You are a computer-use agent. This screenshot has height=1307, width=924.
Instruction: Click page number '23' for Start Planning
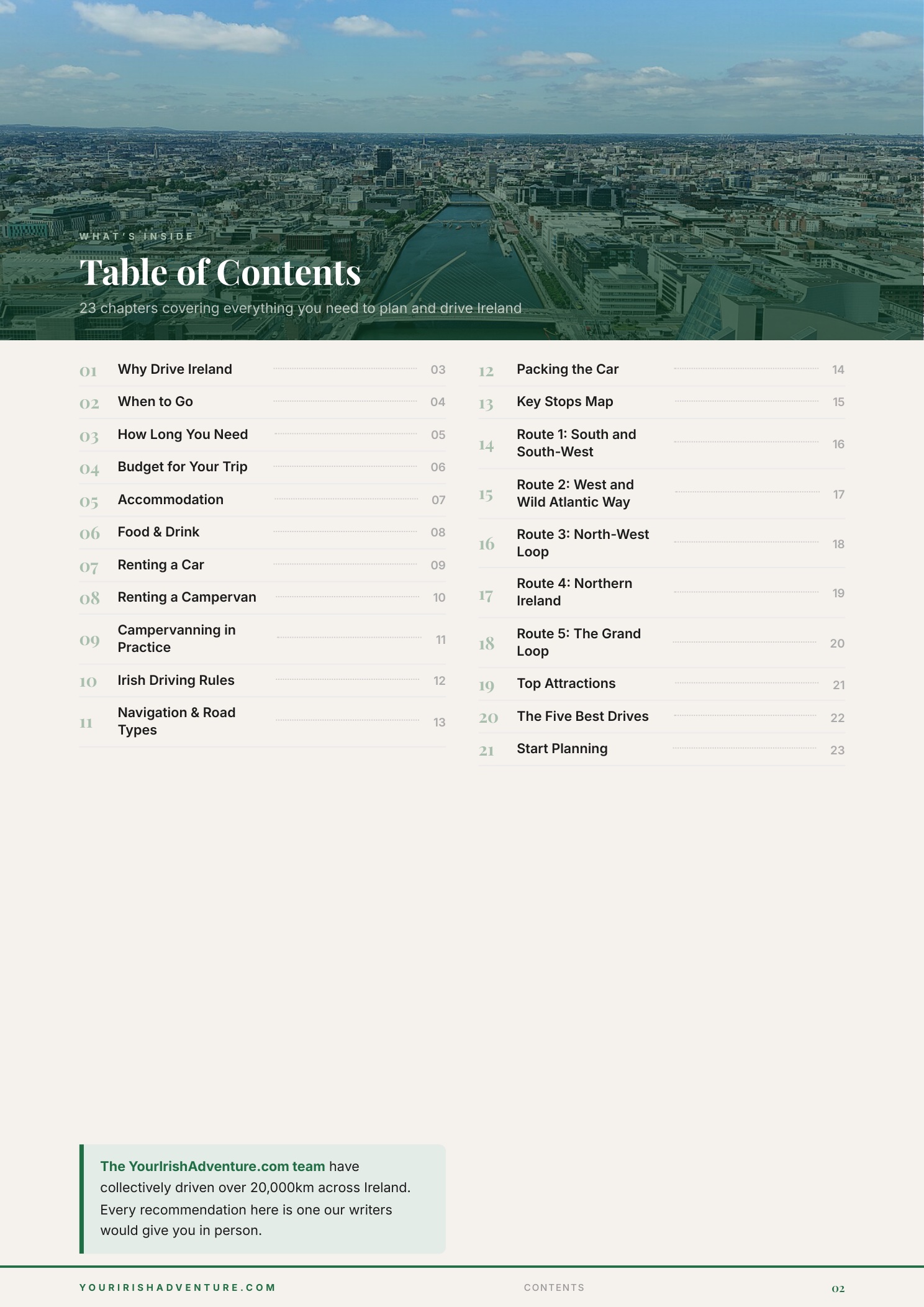pos(837,750)
